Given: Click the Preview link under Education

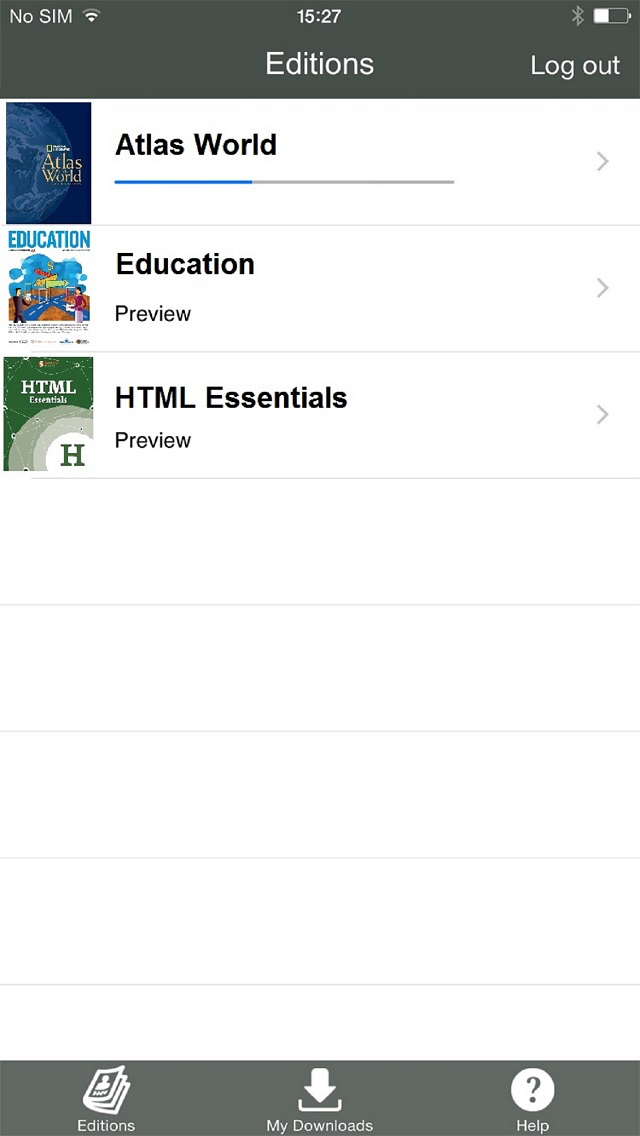Looking at the screenshot, I should pyautogui.click(x=153, y=314).
